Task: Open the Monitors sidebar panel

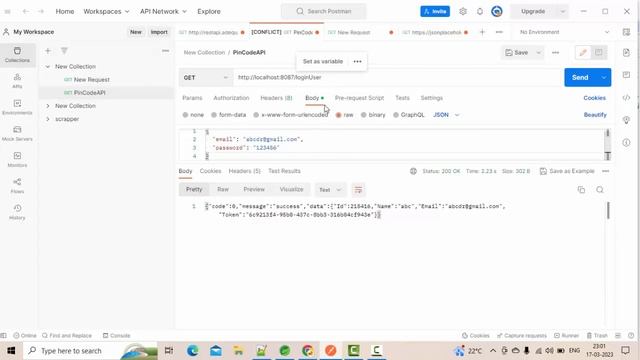Action: pos(17,160)
